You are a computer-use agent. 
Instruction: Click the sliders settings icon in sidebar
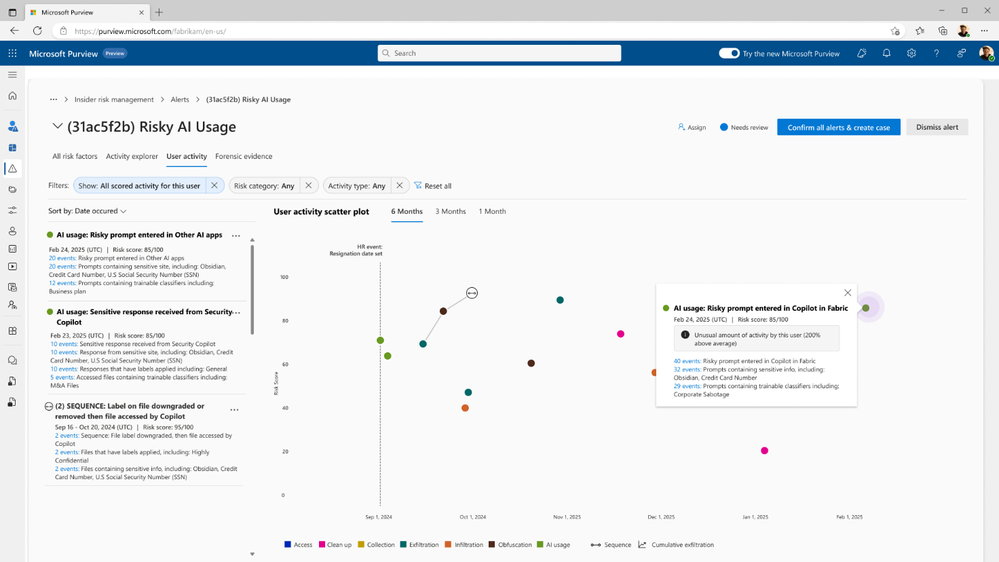(12, 210)
